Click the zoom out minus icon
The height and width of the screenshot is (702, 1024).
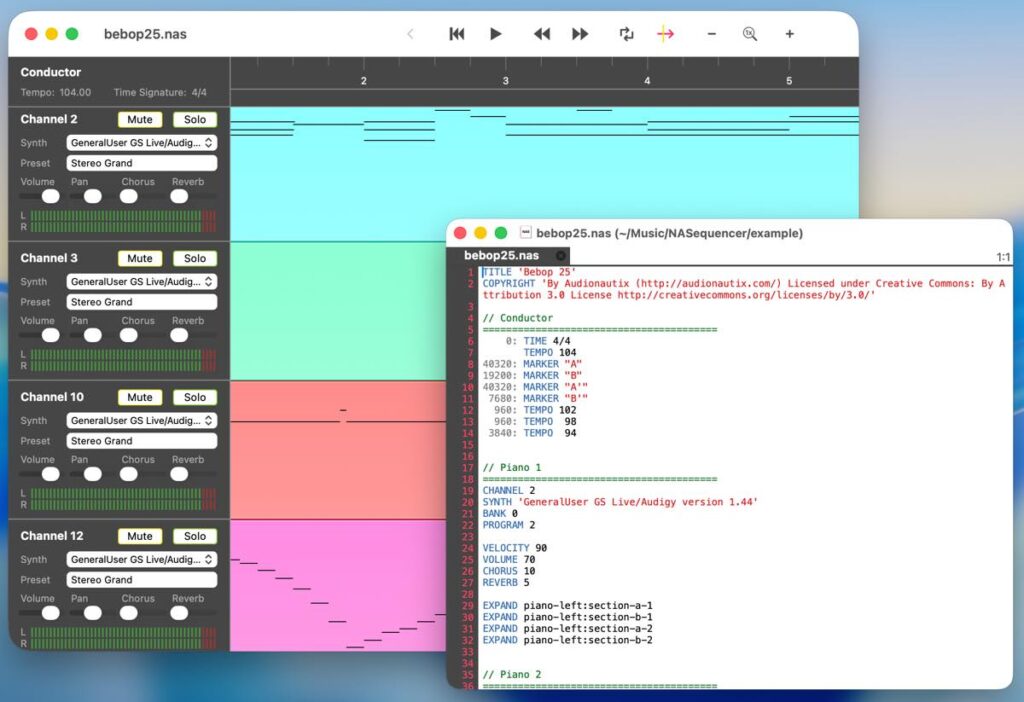(x=711, y=34)
